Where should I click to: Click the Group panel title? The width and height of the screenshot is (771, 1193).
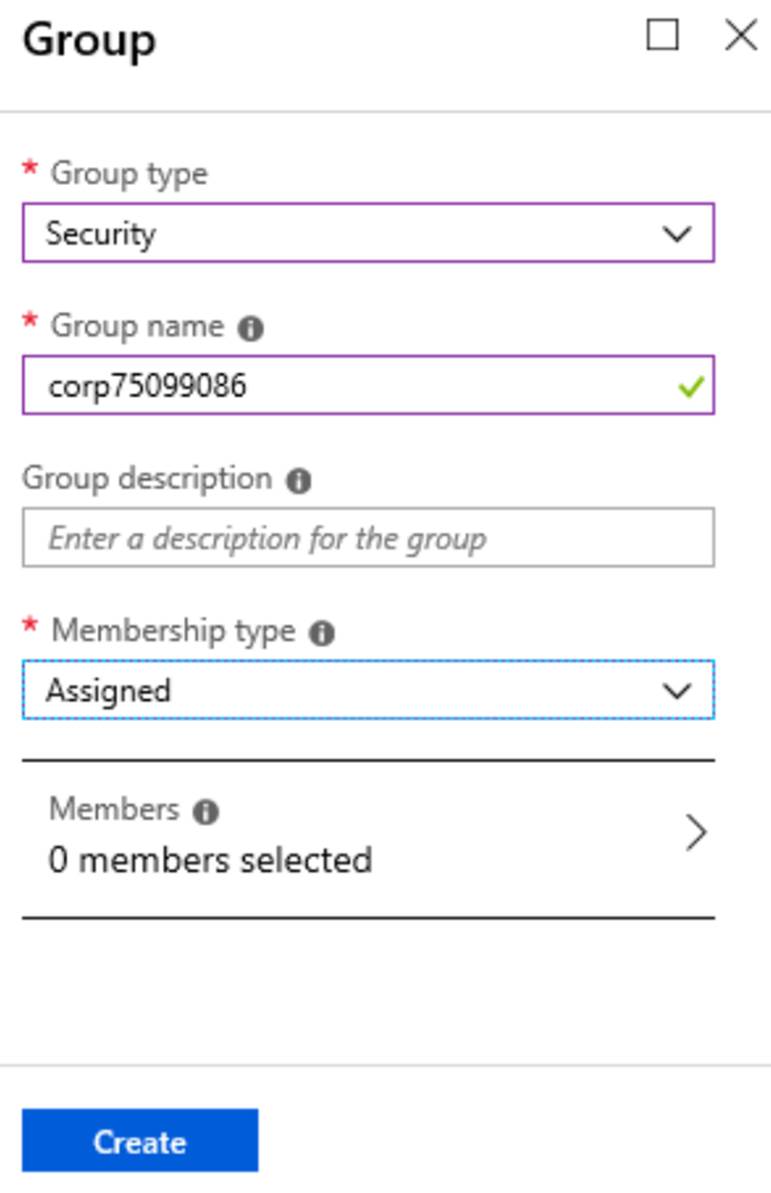pyautogui.click(x=89, y=40)
